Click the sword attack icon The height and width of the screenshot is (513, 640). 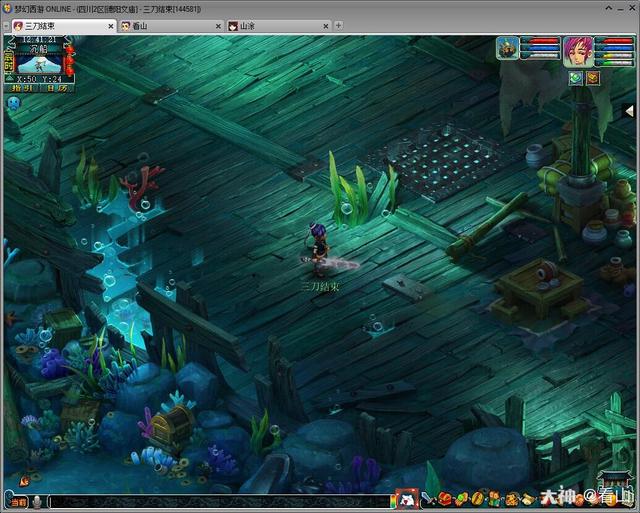[x=429, y=498]
